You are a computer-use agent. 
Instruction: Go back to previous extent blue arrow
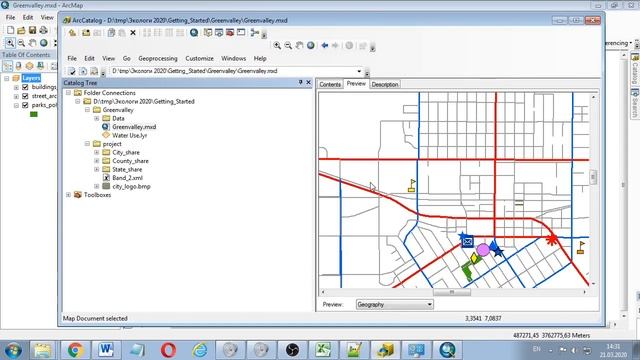tap(324, 45)
